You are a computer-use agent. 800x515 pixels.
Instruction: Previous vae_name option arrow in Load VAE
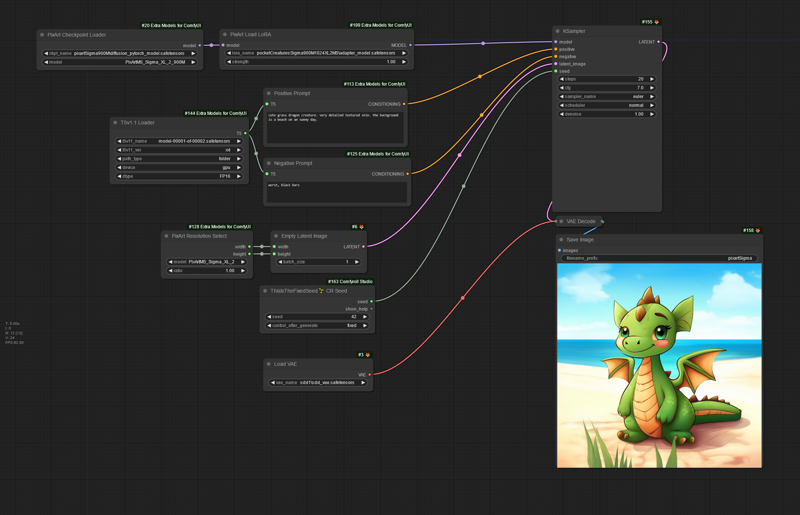[273, 383]
